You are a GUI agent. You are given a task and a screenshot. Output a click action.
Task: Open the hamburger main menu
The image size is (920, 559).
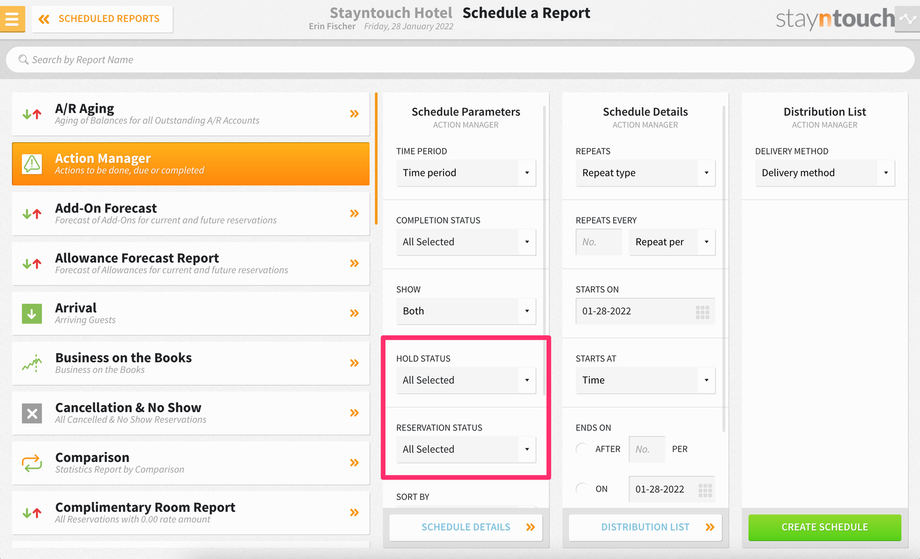point(12,19)
